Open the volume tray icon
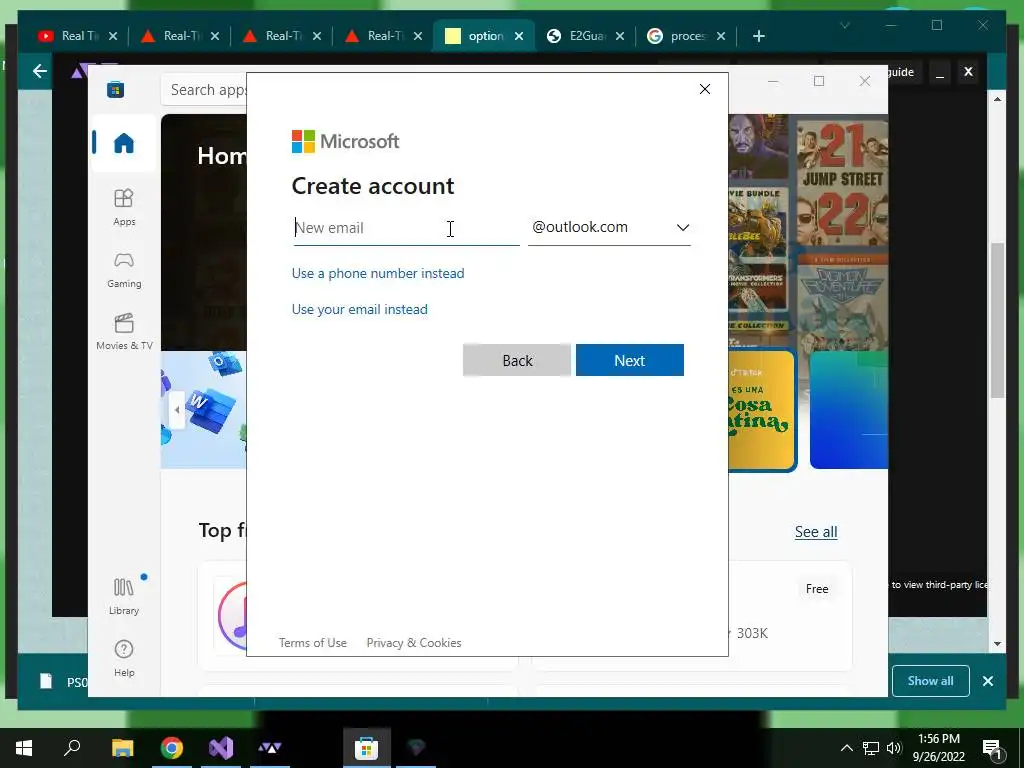Viewport: 1024px width, 768px height. [x=894, y=748]
